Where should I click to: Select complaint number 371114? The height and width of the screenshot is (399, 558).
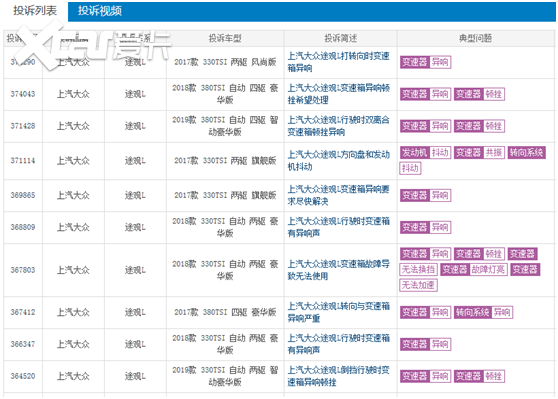[23, 161]
